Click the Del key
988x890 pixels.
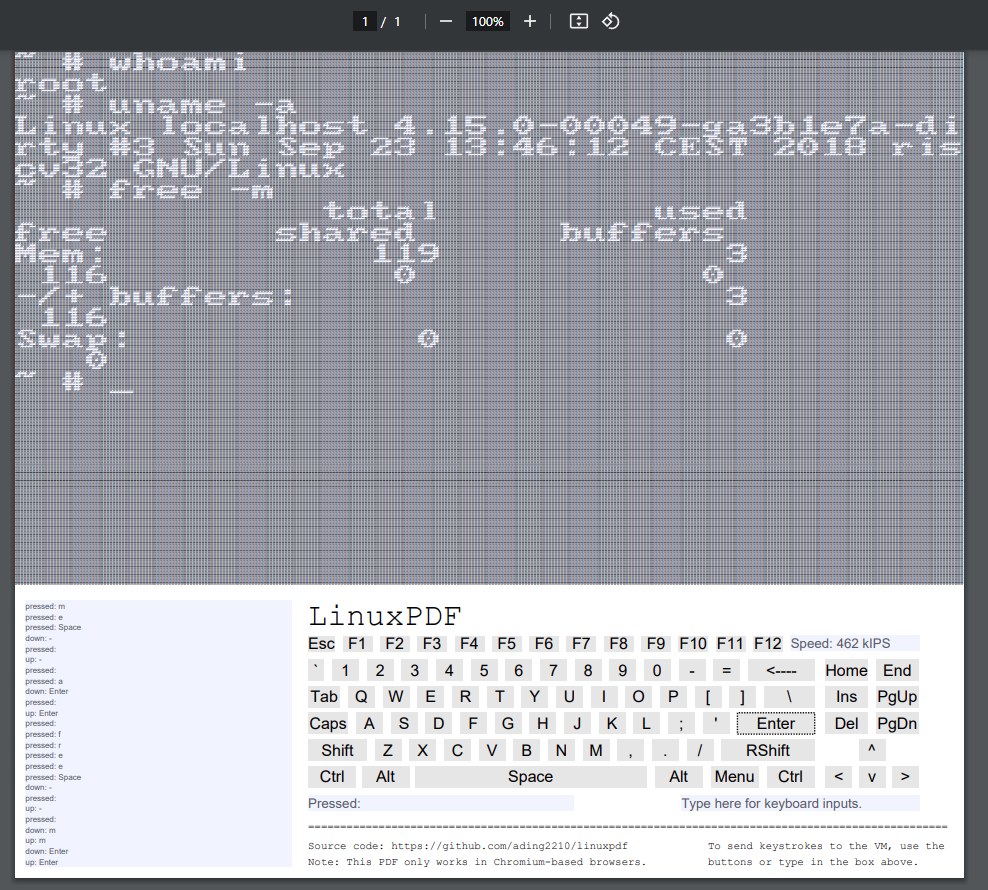pos(846,724)
